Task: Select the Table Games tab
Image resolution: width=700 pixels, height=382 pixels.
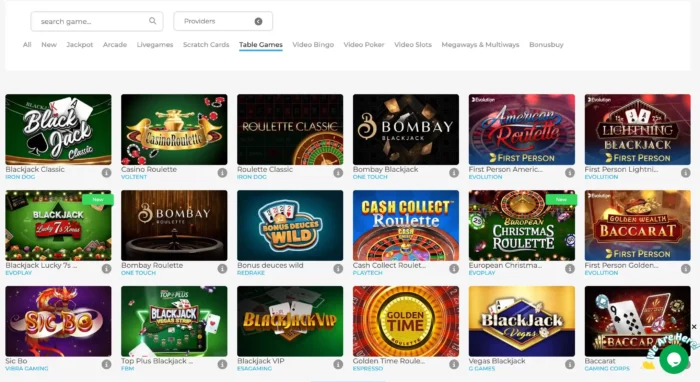Action: coord(261,45)
